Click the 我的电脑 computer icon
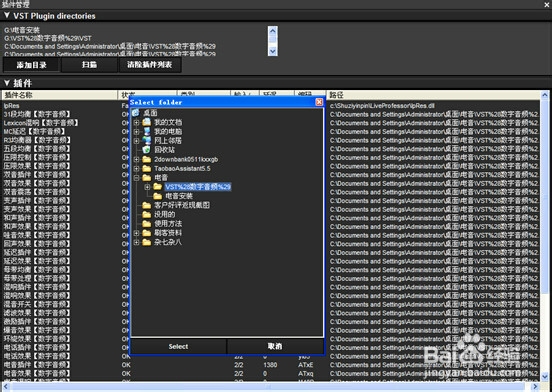The width and height of the screenshot is (552, 392). tap(146, 131)
